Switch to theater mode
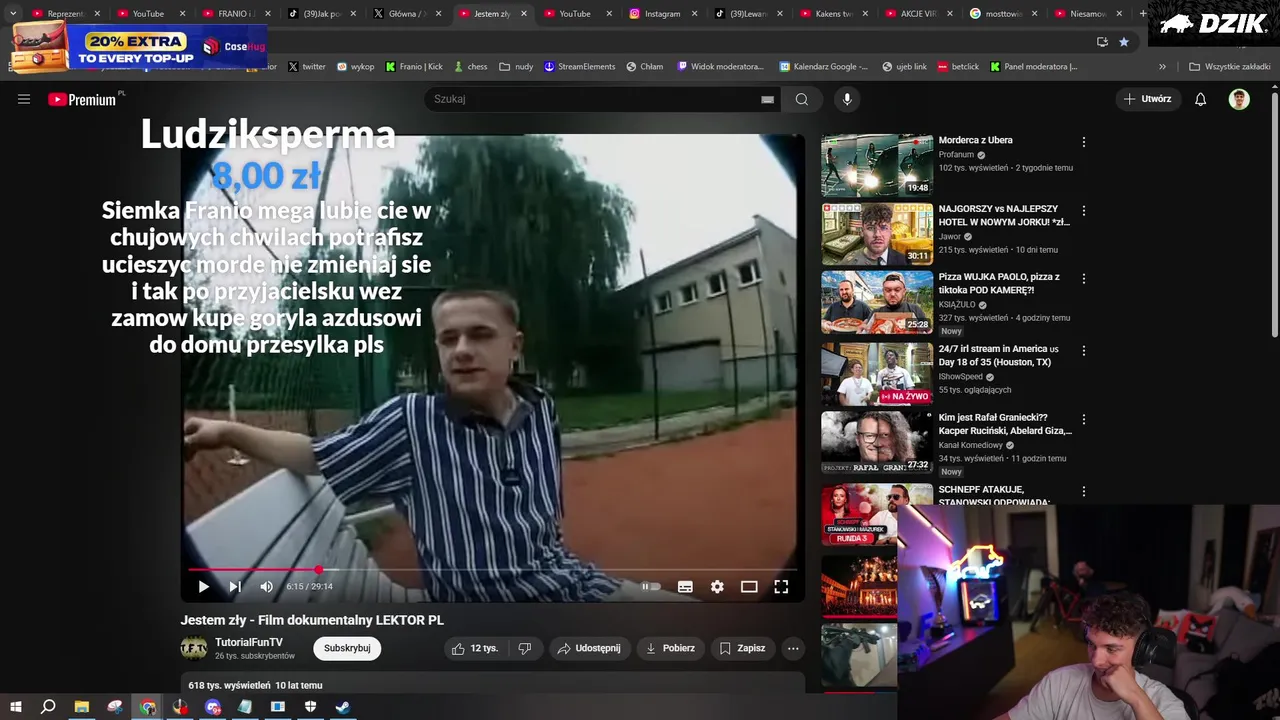1280x720 pixels. coord(749,587)
